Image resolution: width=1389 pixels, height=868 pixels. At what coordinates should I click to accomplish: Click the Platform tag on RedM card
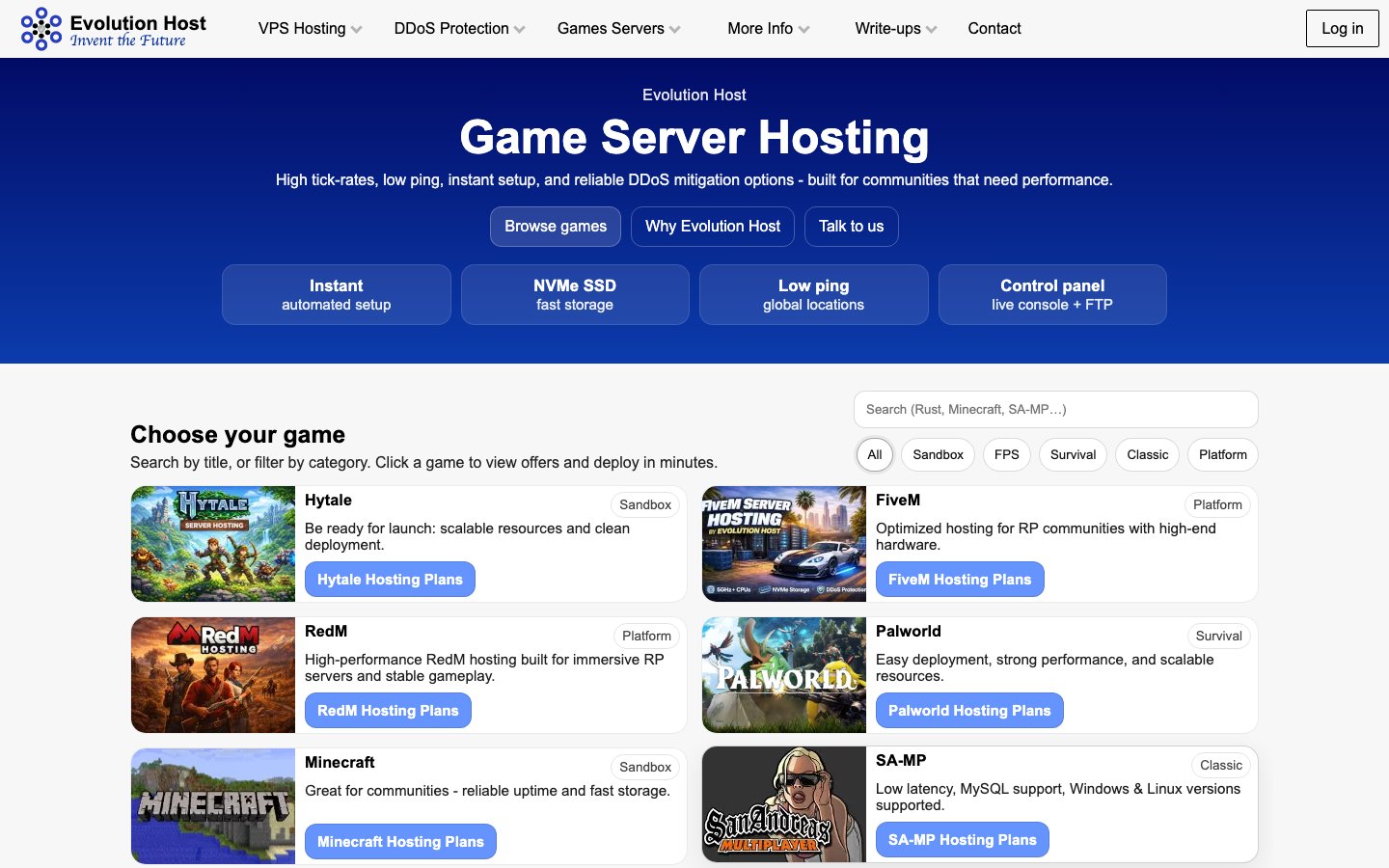pos(646,636)
